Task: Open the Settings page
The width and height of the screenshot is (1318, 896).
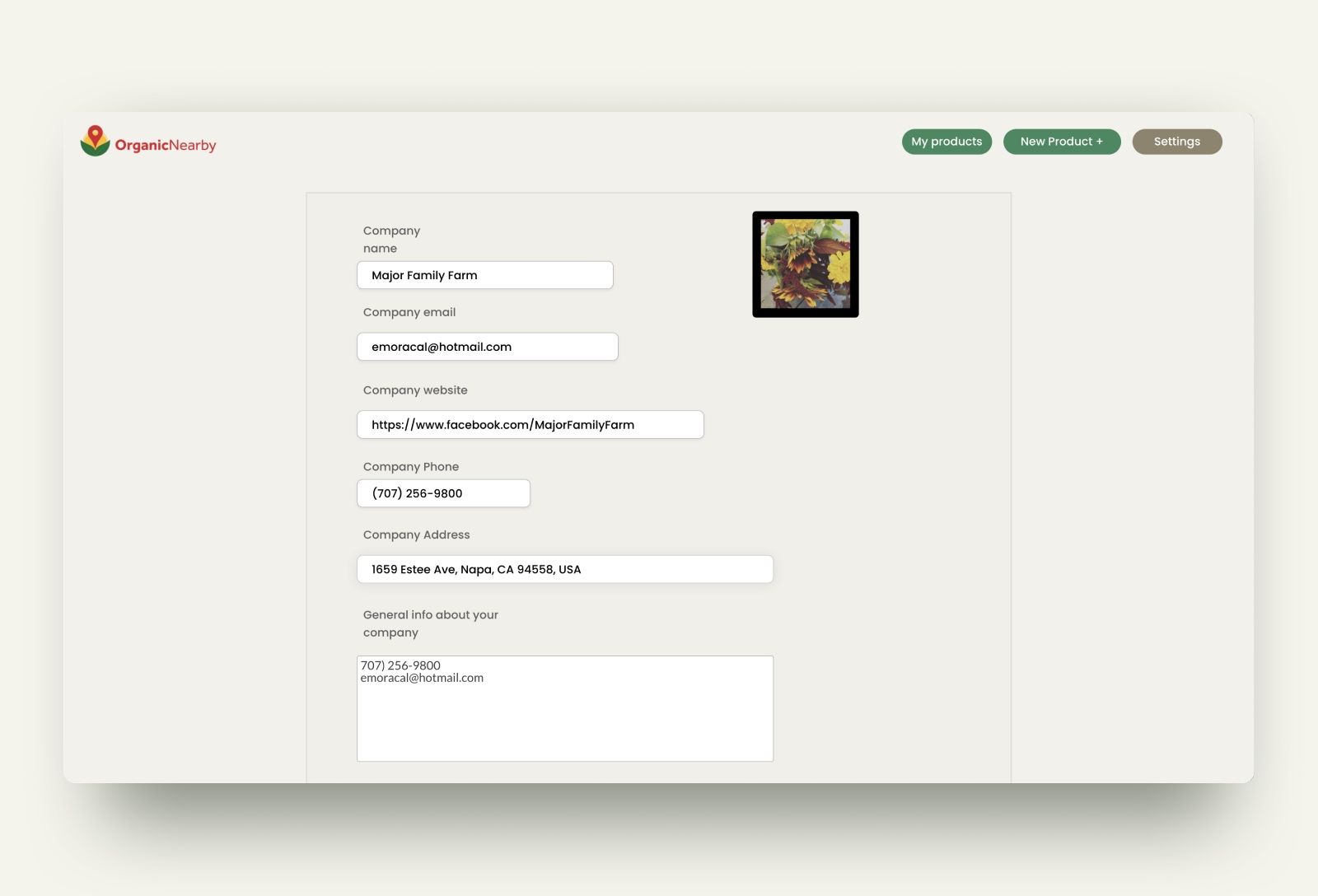Action: pyautogui.click(x=1177, y=142)
